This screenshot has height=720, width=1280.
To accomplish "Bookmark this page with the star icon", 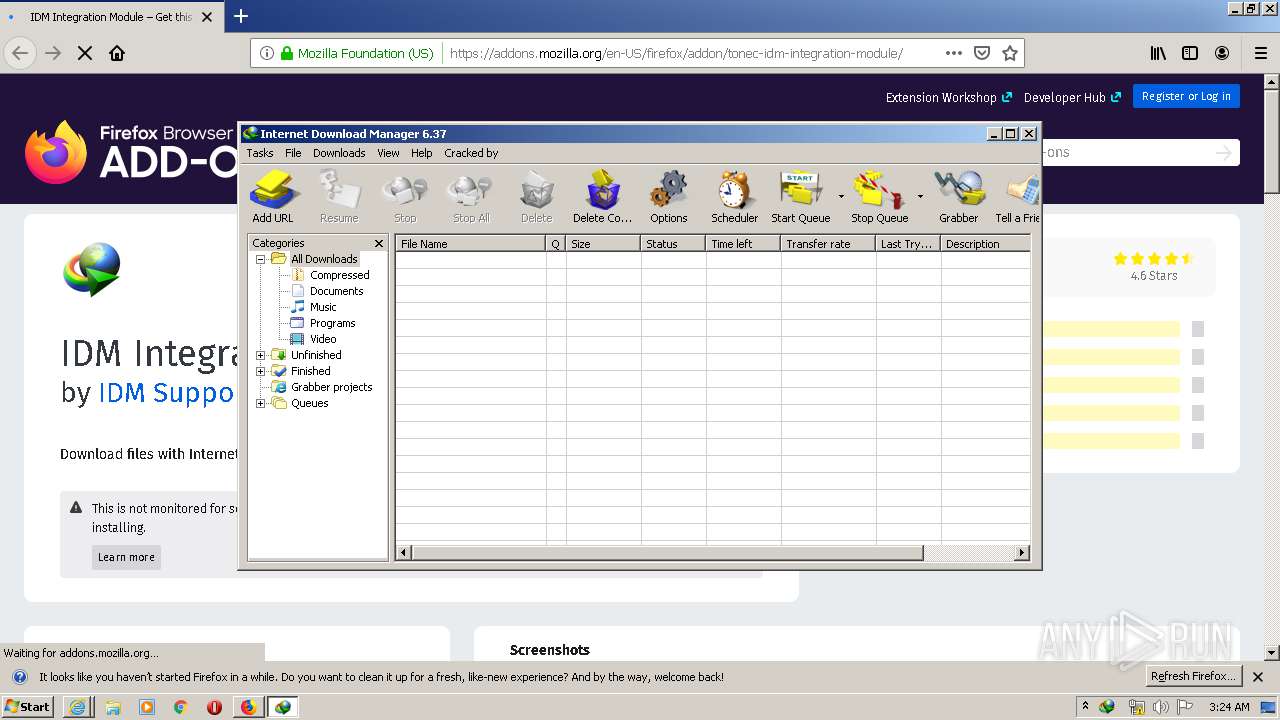I will (x=1010, y=53).
